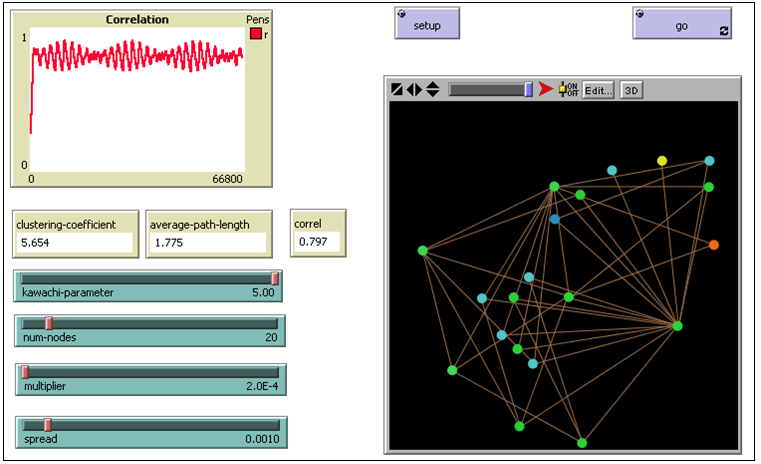Click the diagonal resize icon in view toolbar
The image size is (761, 464).
[397, 89]
